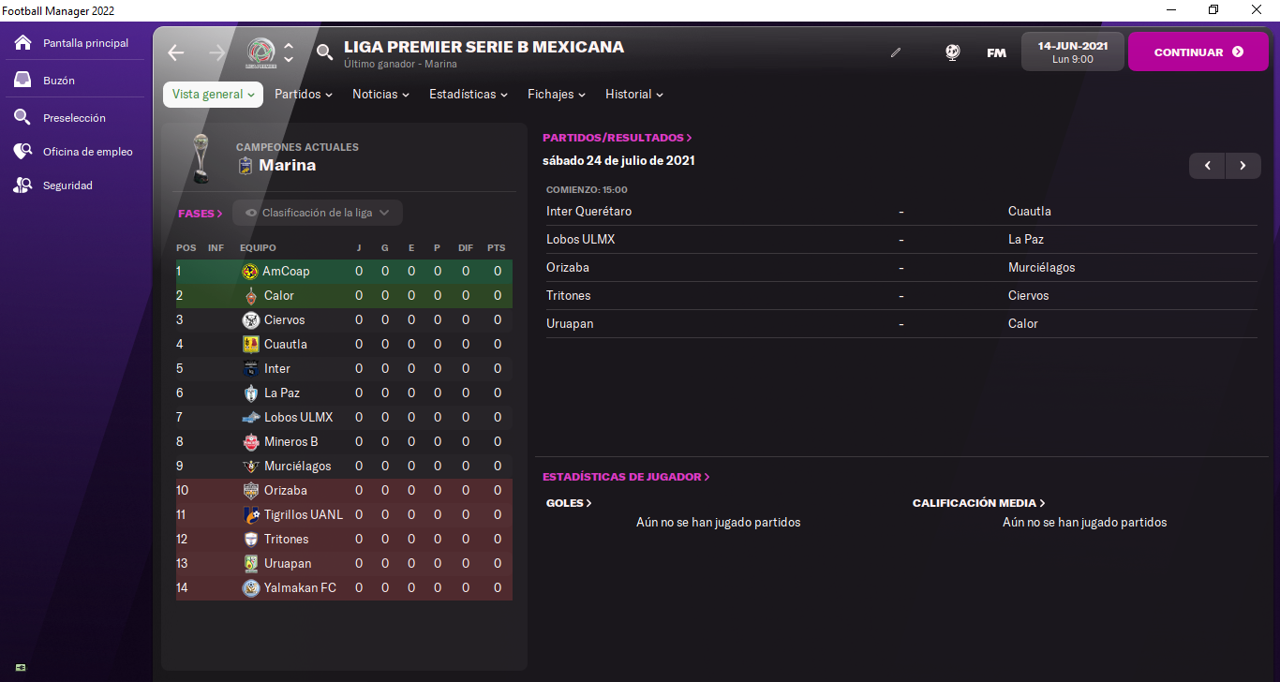
Task: Select the AmCoap team row
Action: pyautogui.click(x=344, y=271)
